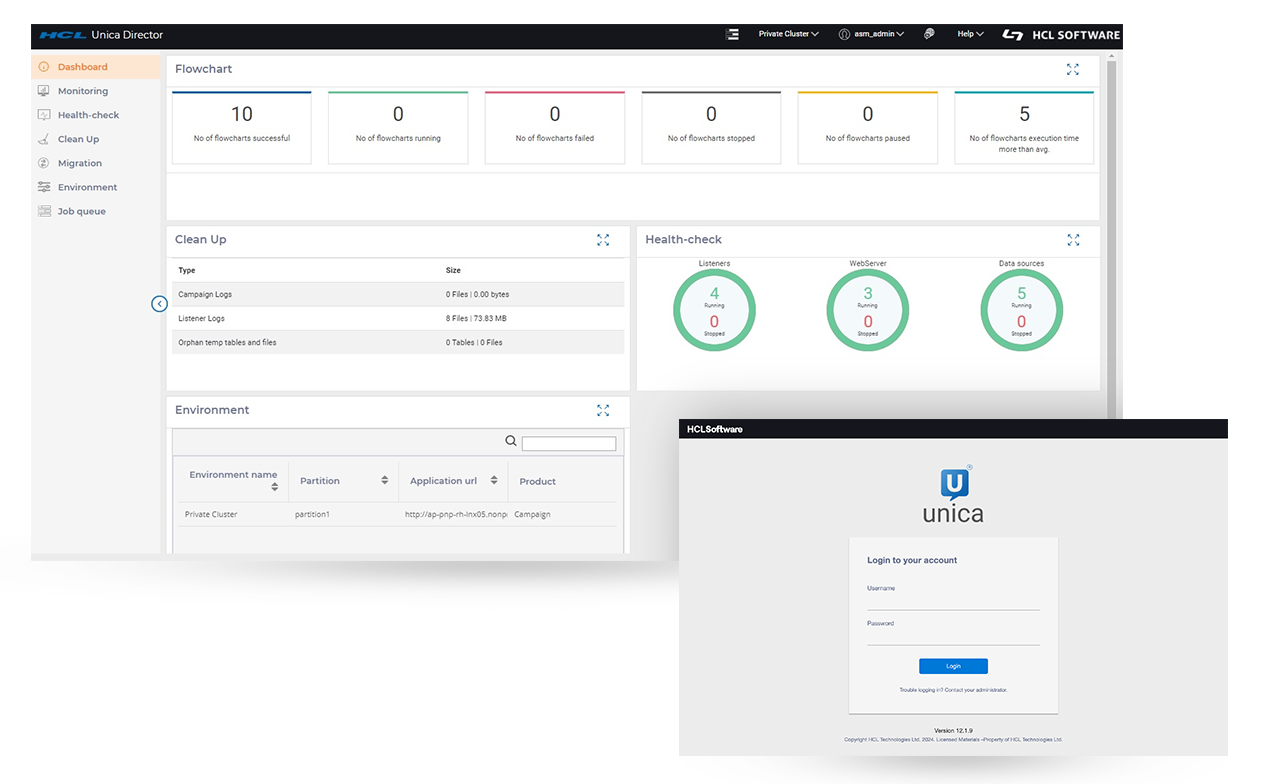
Task: Click the Monitoring screen icon
Action: point(44,91)
